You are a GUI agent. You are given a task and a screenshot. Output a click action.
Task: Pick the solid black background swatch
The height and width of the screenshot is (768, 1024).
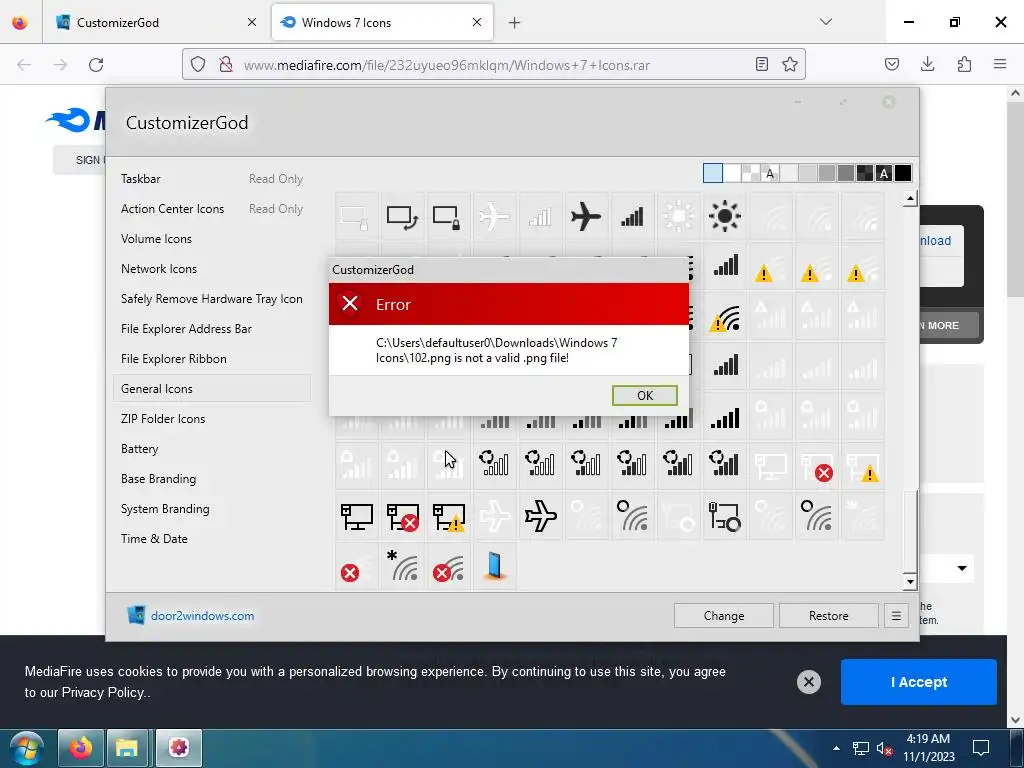(903, 173)
